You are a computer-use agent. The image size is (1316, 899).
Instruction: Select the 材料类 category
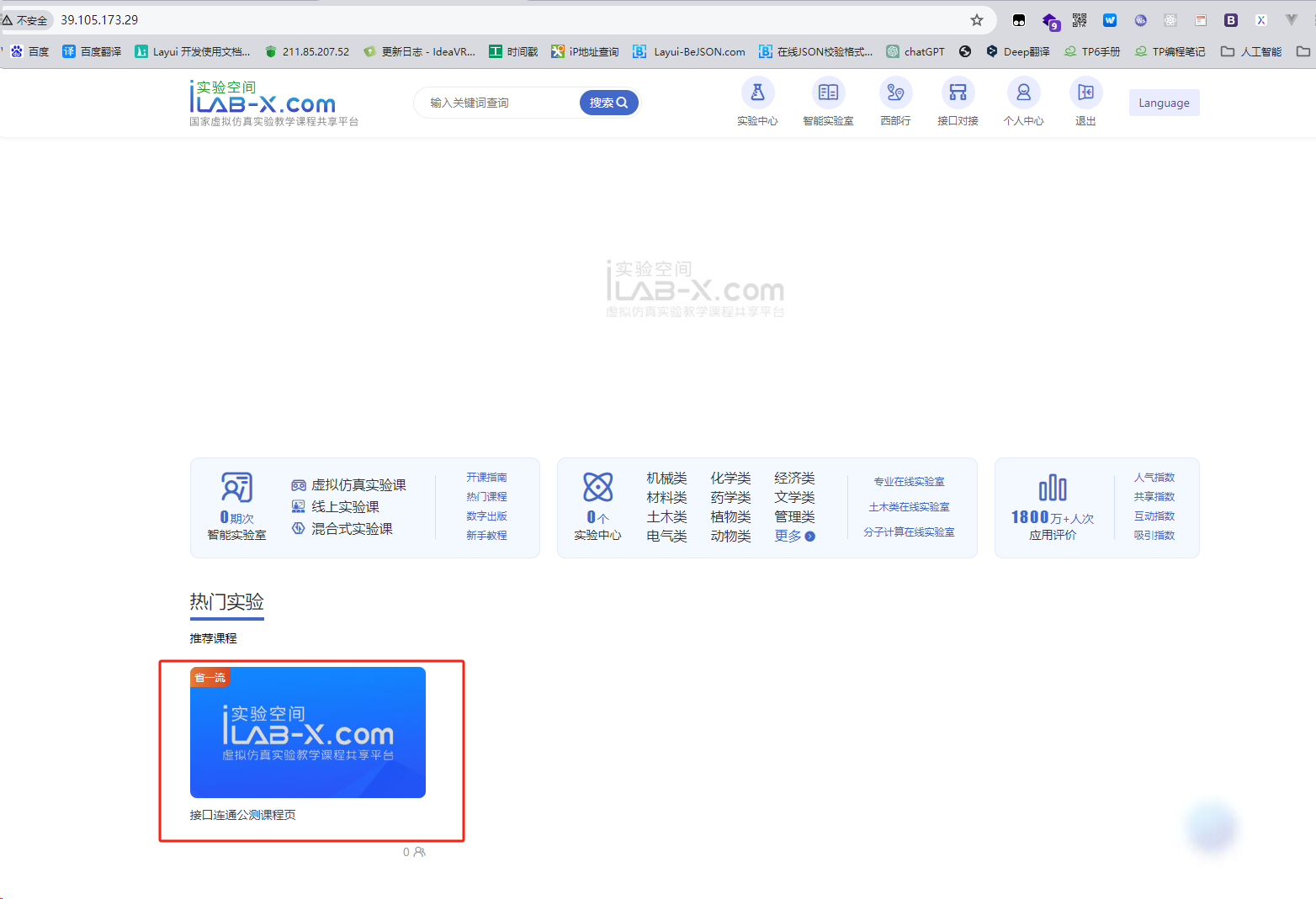[x=666, y=497]
